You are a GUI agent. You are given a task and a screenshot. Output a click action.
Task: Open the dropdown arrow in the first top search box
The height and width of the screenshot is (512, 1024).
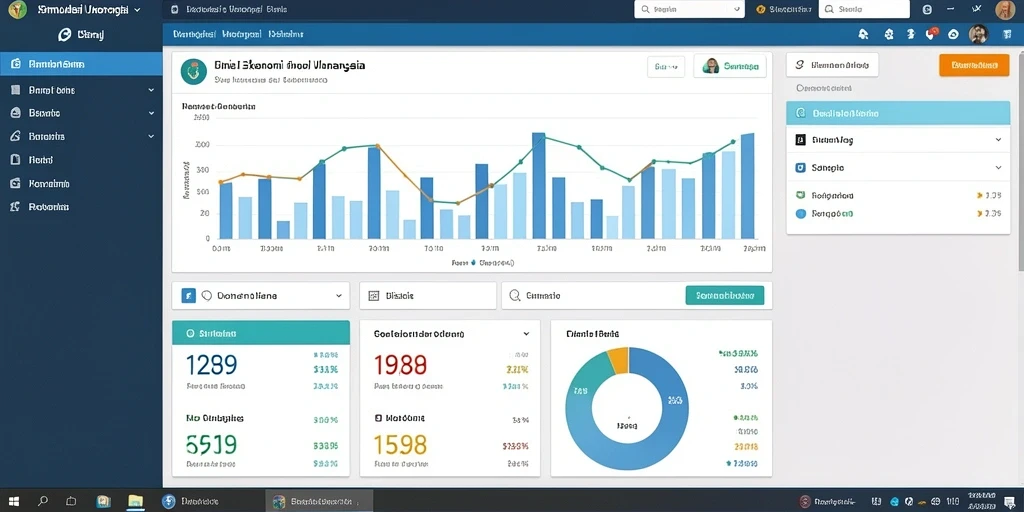point(737,10)
